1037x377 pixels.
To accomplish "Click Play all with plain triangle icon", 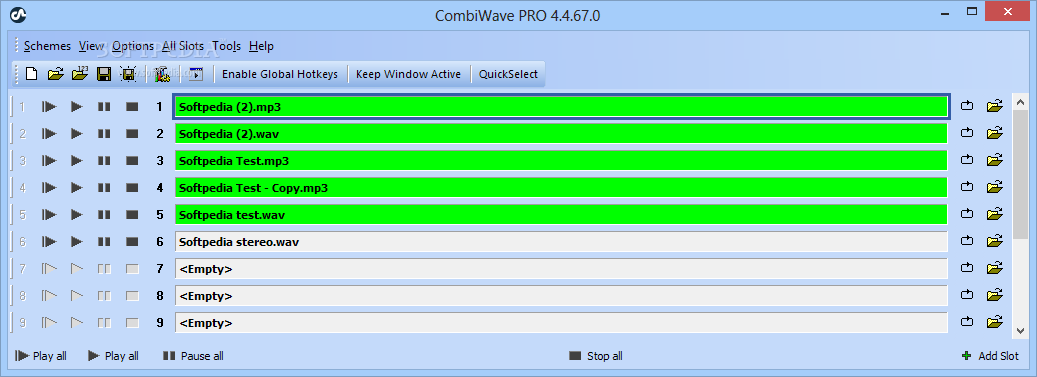I will [113, 356].
